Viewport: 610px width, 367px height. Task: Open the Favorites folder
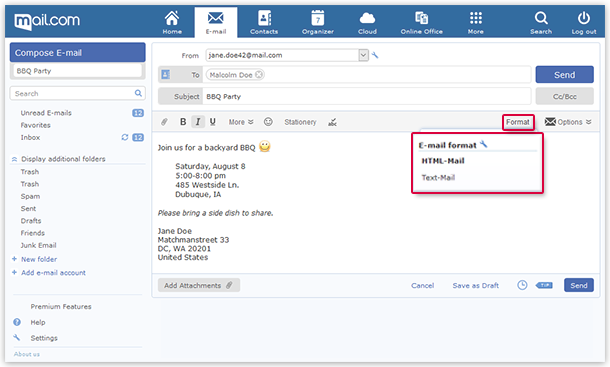35,125
